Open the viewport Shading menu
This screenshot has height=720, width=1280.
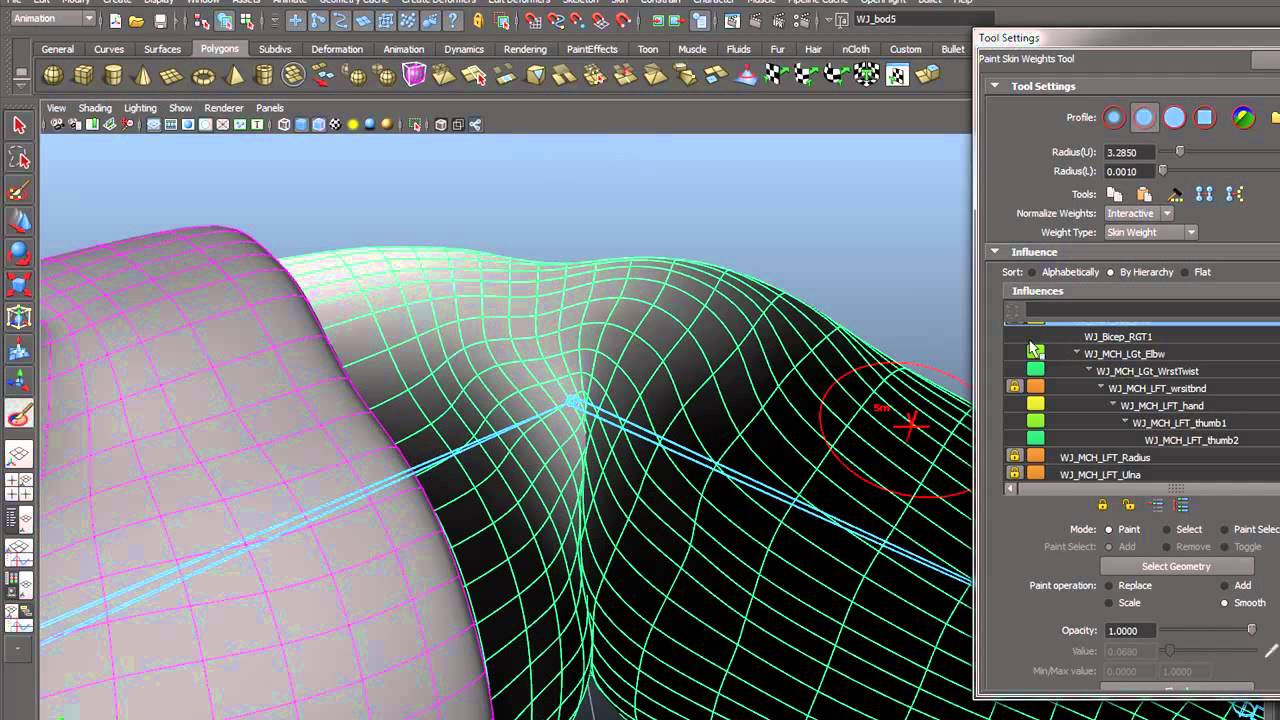pos(95,108)
